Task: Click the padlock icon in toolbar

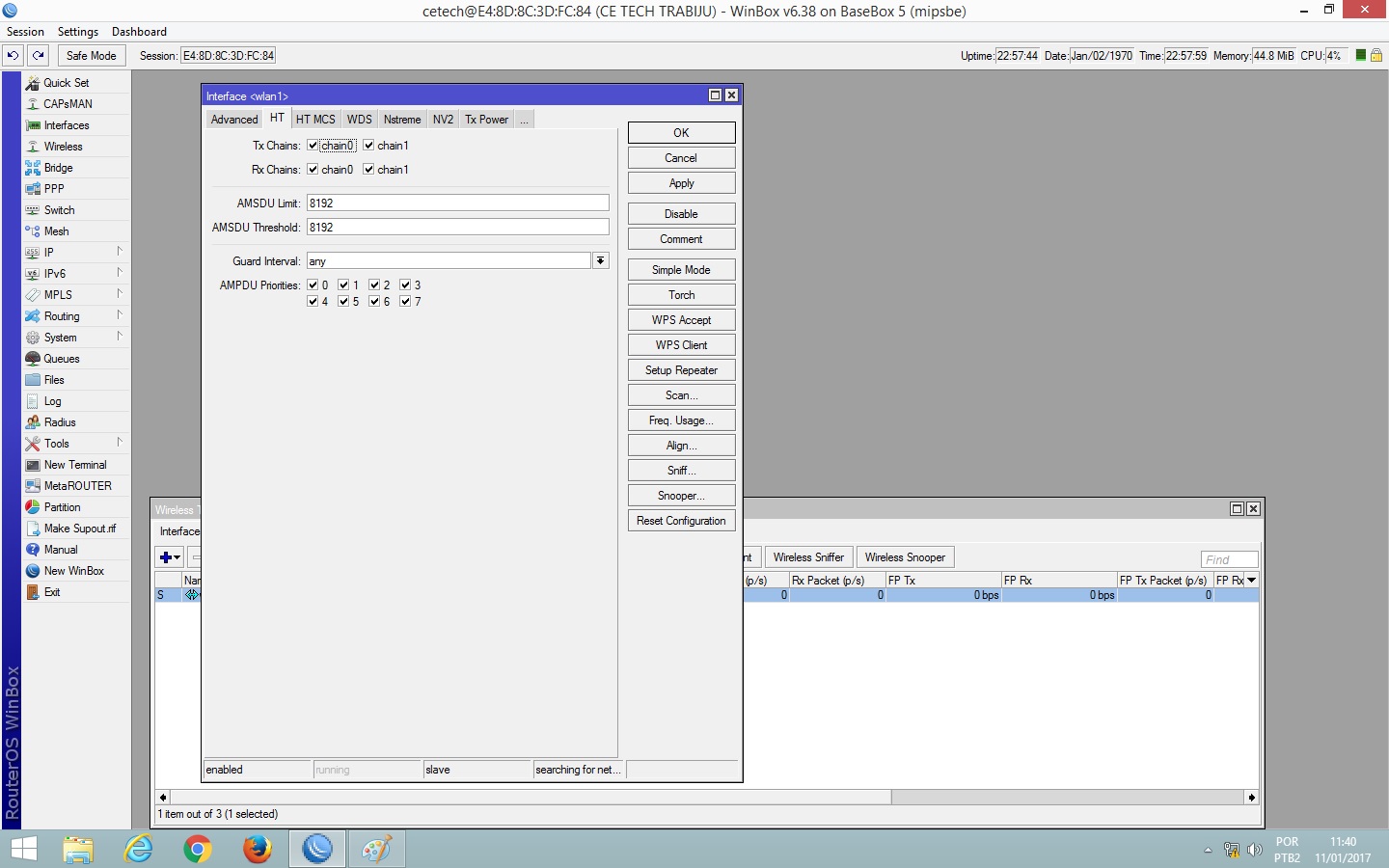Action: 1377,56
